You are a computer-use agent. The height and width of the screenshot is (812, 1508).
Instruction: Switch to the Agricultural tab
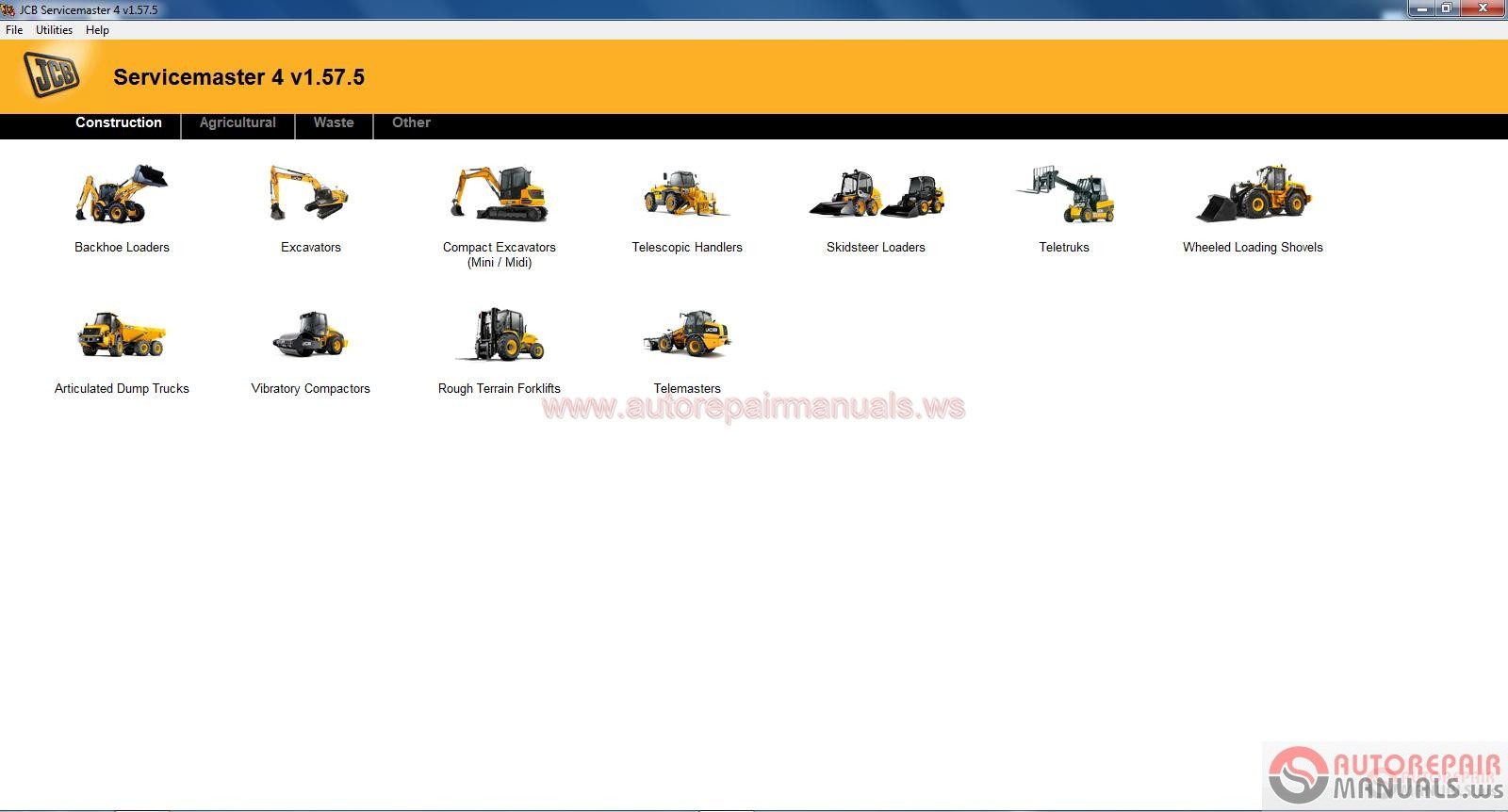(x=238, y=122)
